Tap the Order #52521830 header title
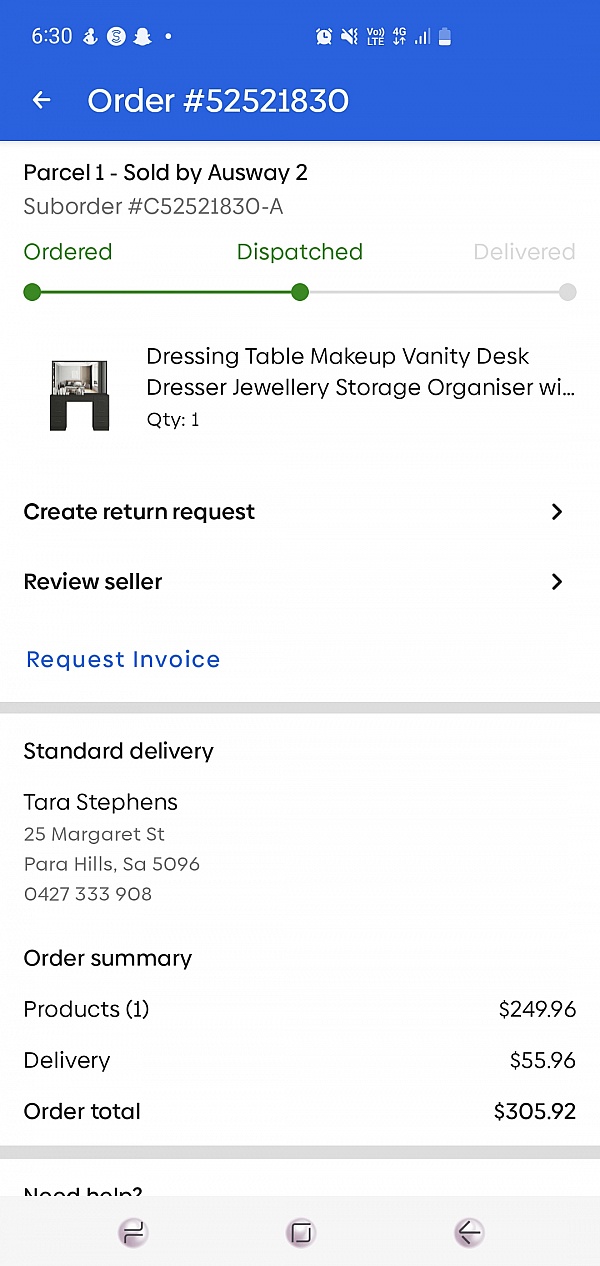Image resolution: width=600 pixels, height=1266 pixels. pyautogui.click(x=218, y=101)
